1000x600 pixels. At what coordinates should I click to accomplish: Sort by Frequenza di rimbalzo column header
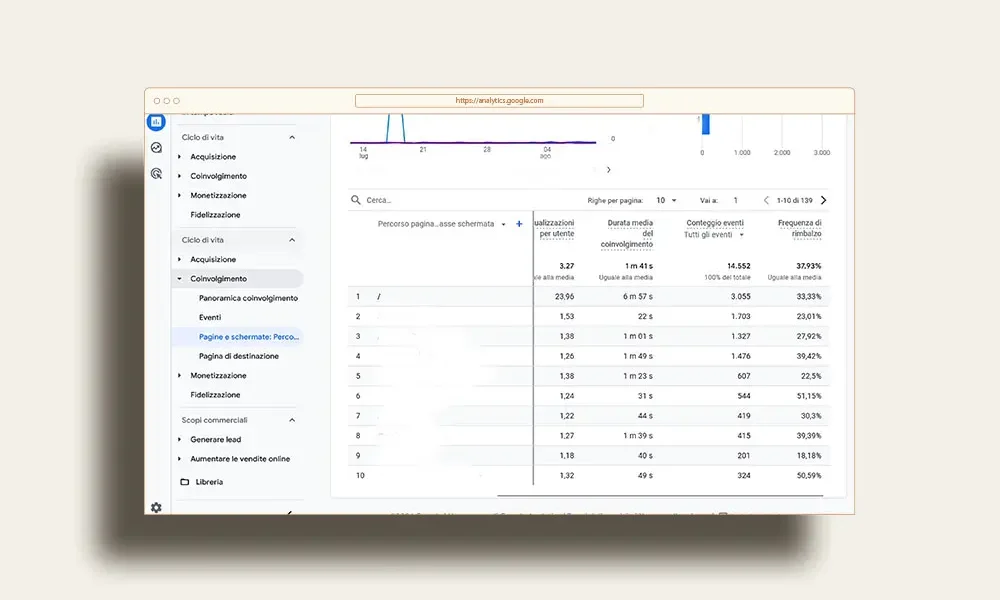coord(799,228)
